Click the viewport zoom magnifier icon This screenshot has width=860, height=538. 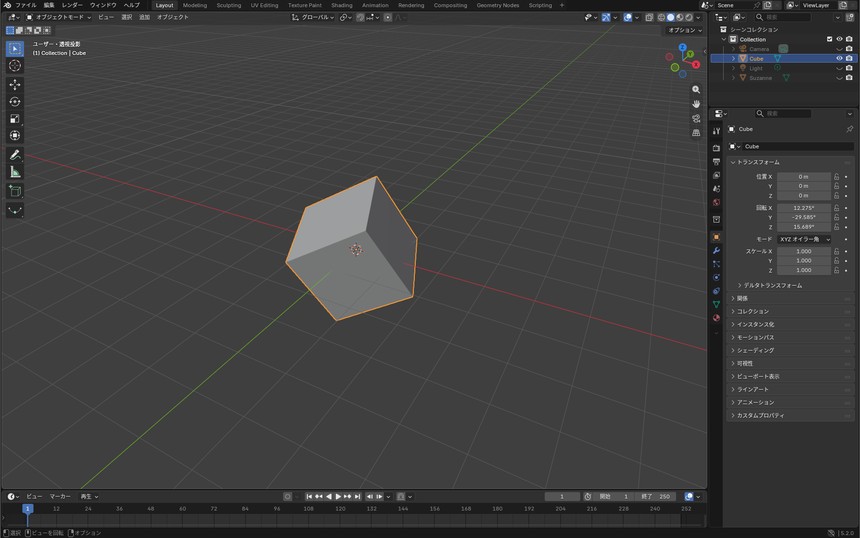(x=696, y=89)
